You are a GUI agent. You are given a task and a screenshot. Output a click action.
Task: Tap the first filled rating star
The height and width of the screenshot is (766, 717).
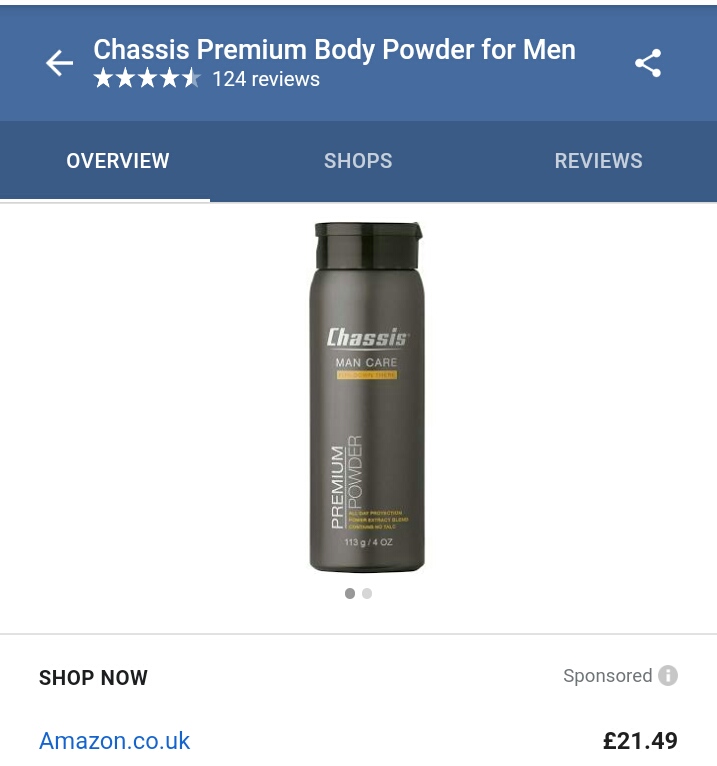[103, 78]
